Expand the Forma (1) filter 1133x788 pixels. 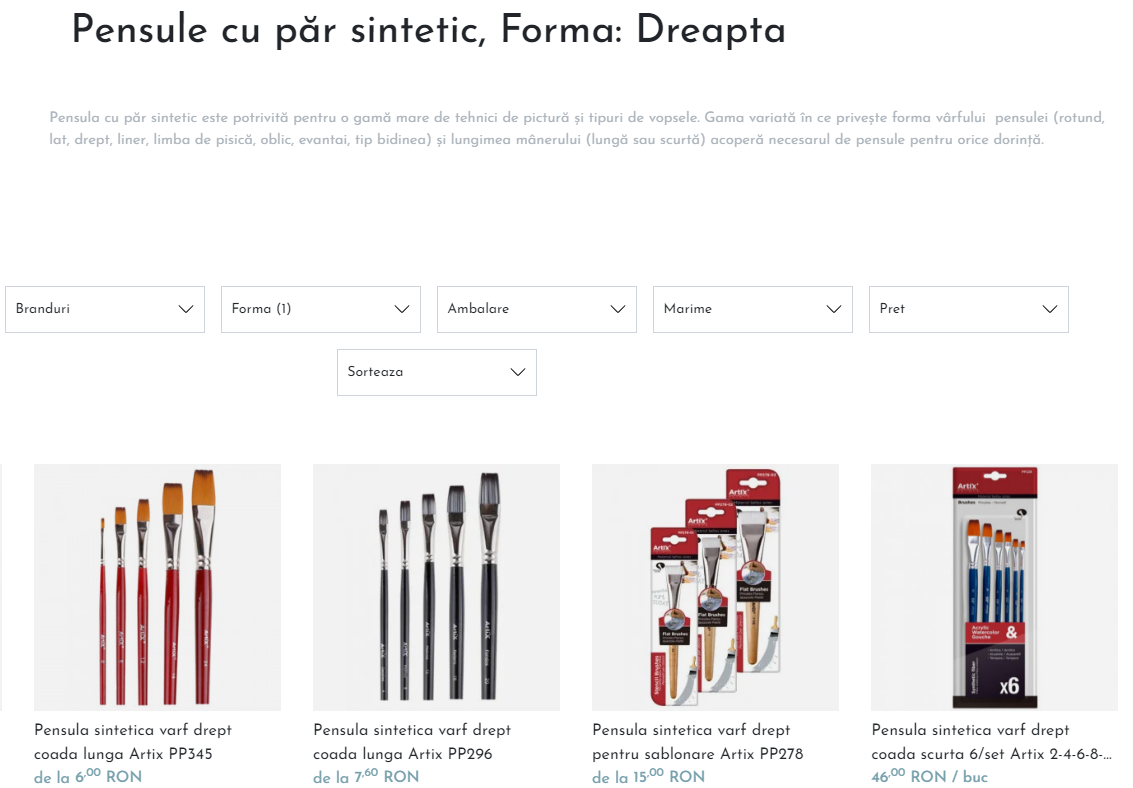[x=321, y=309]
